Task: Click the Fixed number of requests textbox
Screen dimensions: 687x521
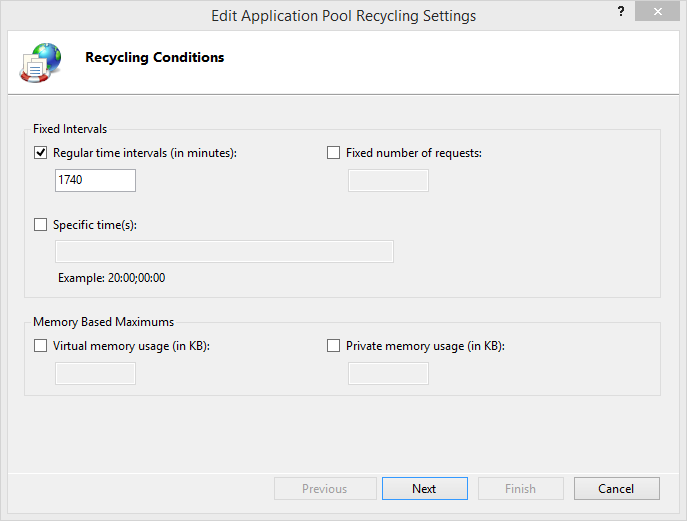Action: (x=388, y=180)
